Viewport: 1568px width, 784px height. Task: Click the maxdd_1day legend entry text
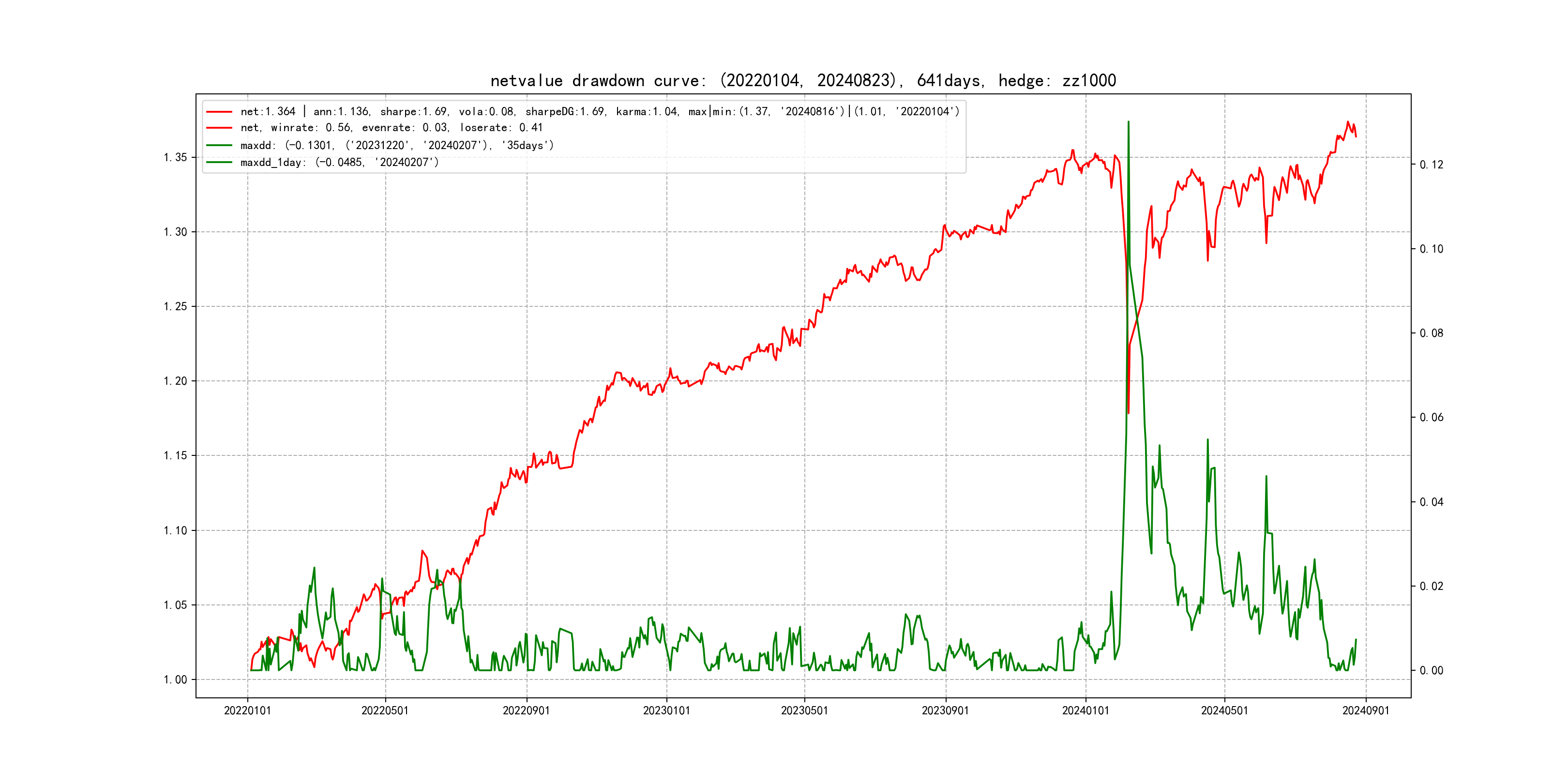(x=339, y=163)
